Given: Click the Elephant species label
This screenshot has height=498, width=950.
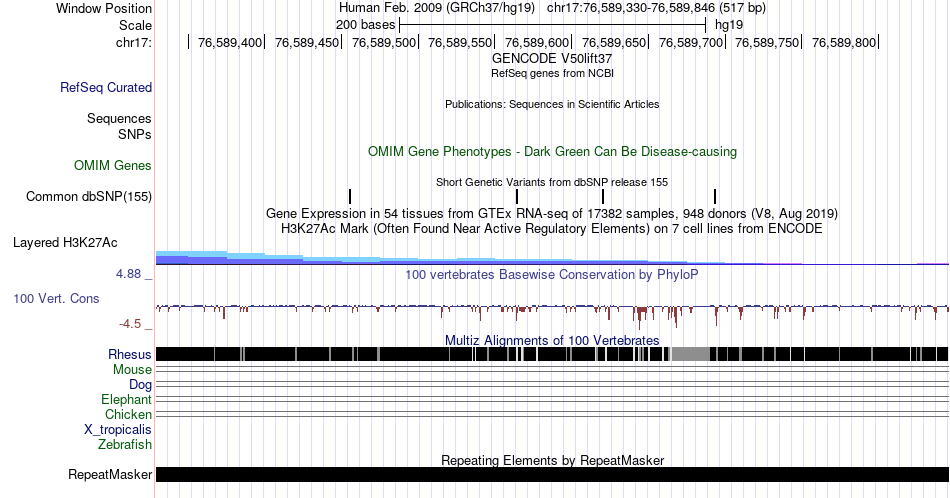Looking at the screenshot, I should [126, 399].
